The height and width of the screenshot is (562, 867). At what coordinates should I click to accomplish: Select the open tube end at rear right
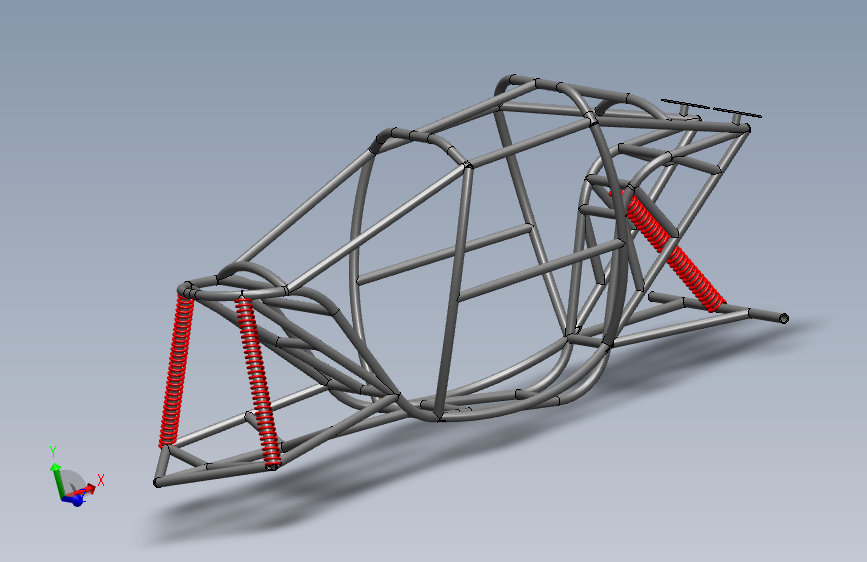(x=784, y=318)
